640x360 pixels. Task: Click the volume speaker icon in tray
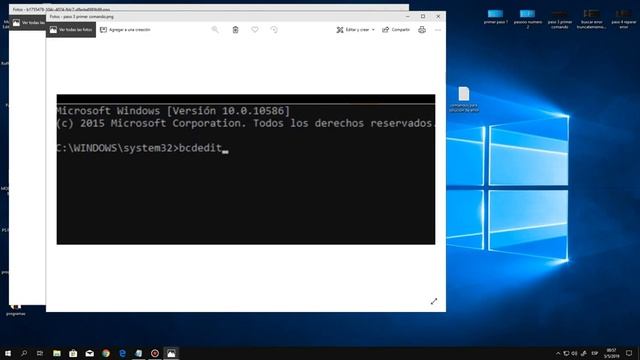[575, 353]
